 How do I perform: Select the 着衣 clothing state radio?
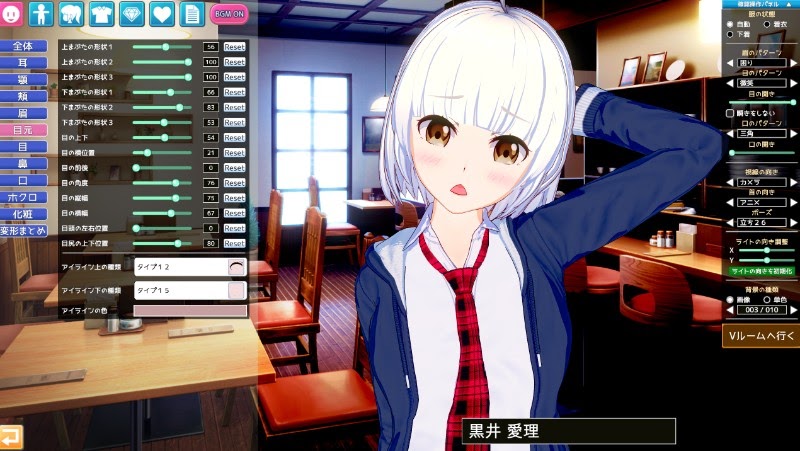[766, 24]
